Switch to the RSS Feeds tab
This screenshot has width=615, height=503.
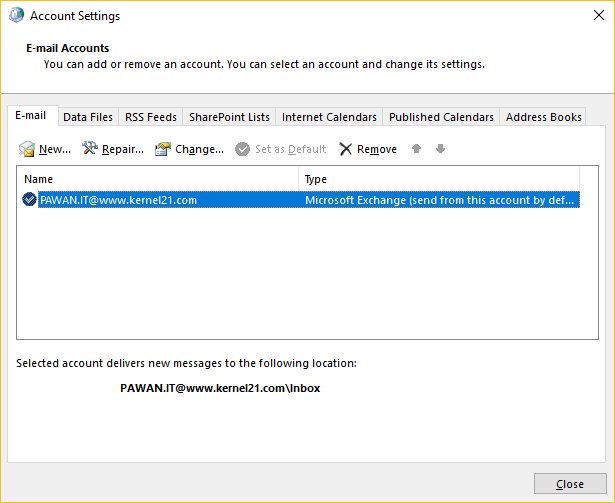(151, 117)
